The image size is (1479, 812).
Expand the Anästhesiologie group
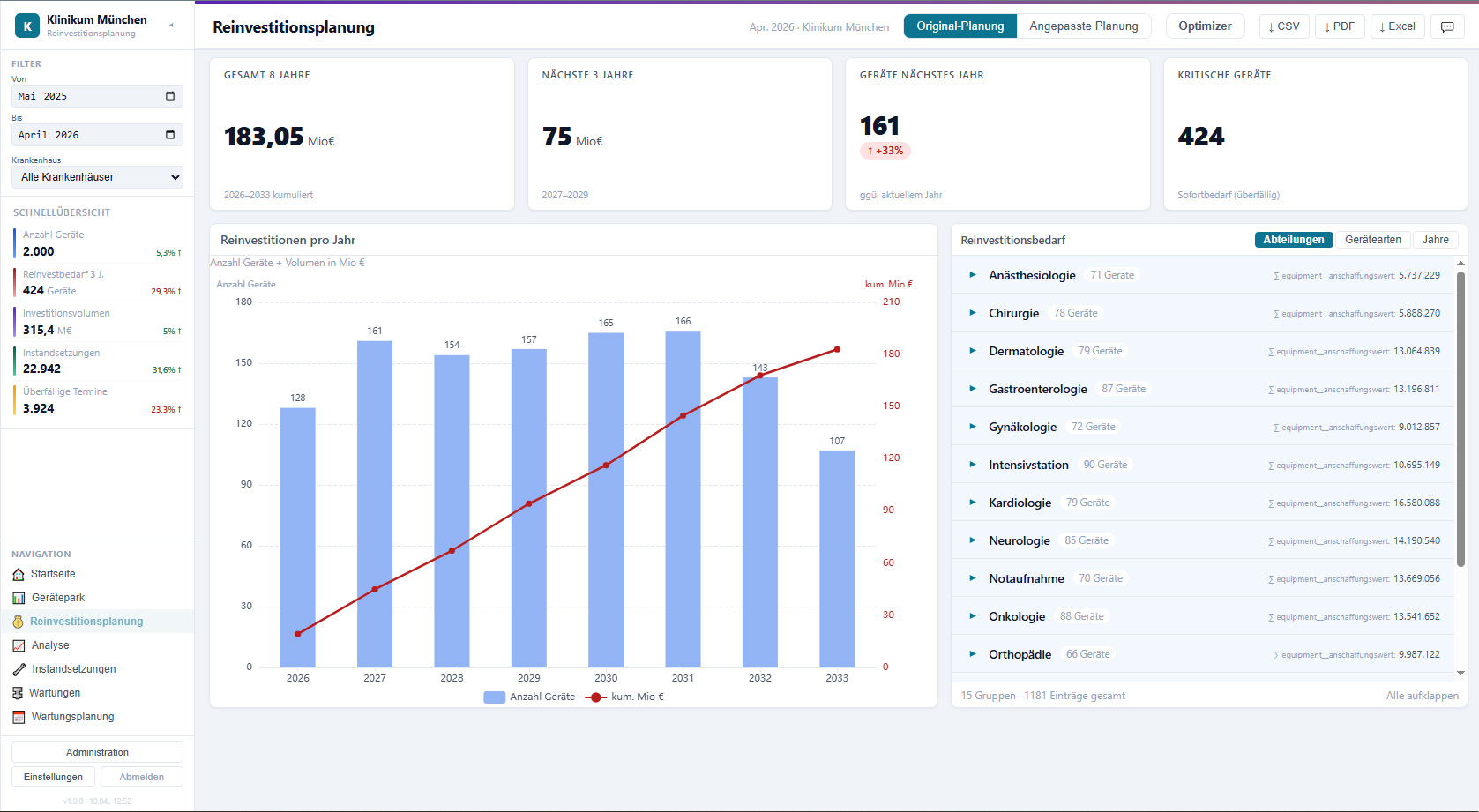click(x=973, y=275)
